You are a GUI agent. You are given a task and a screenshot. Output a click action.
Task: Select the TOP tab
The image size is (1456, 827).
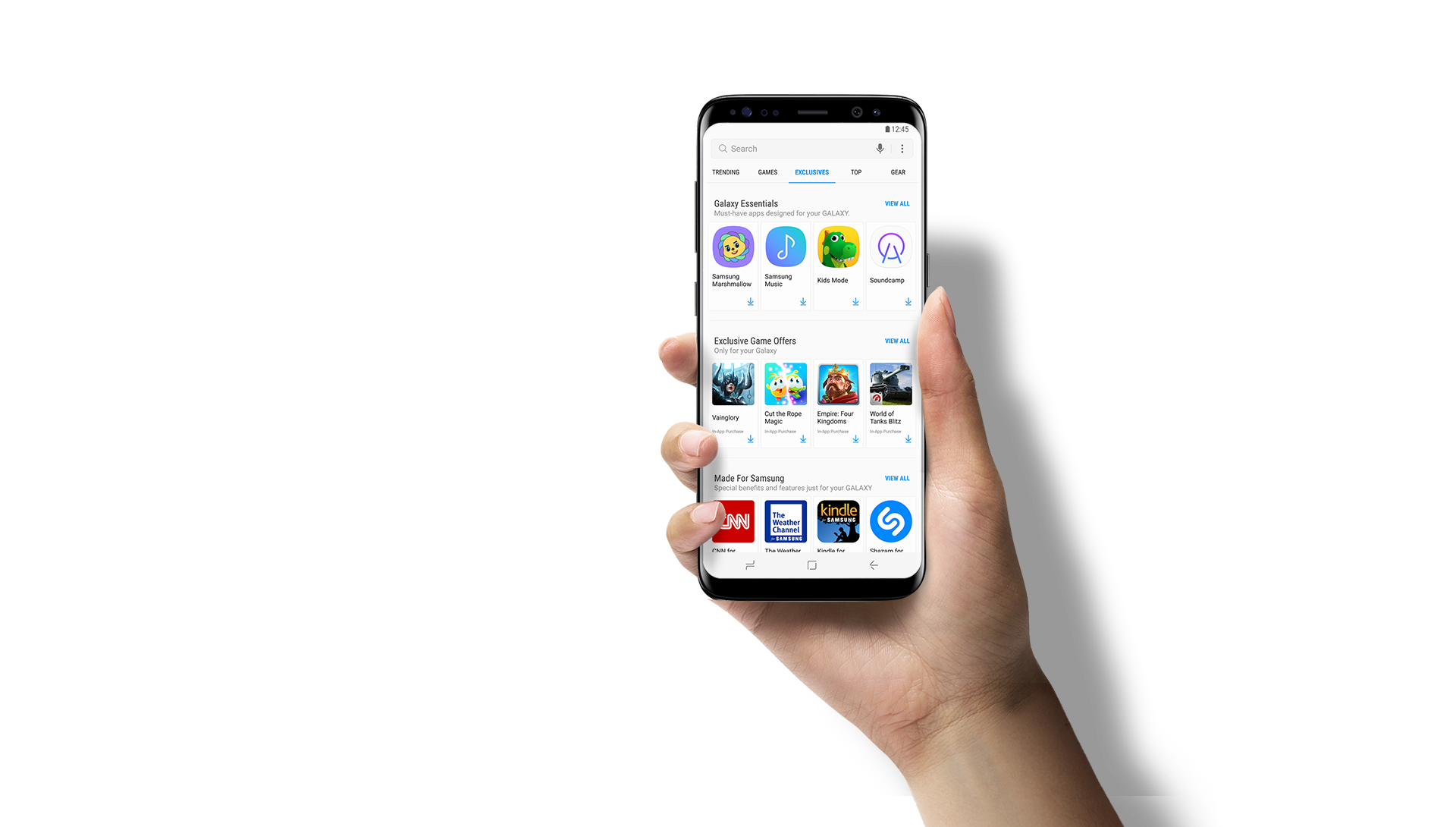coord(856,172)
